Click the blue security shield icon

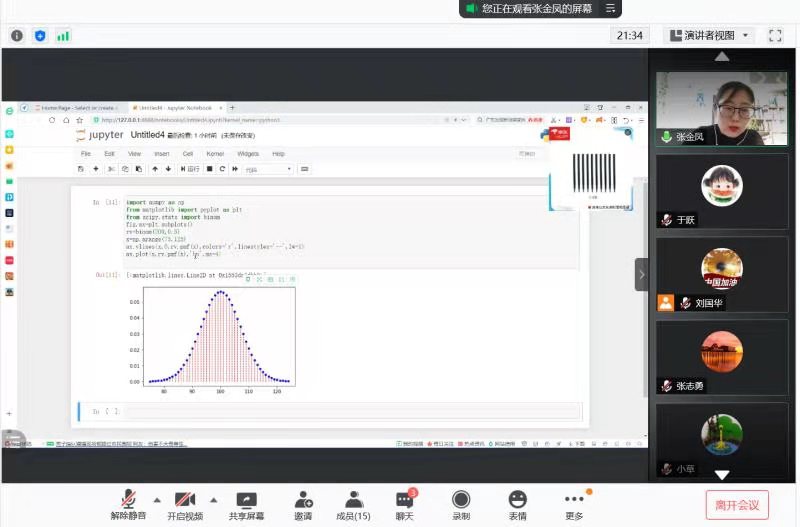tap(40, 35)
